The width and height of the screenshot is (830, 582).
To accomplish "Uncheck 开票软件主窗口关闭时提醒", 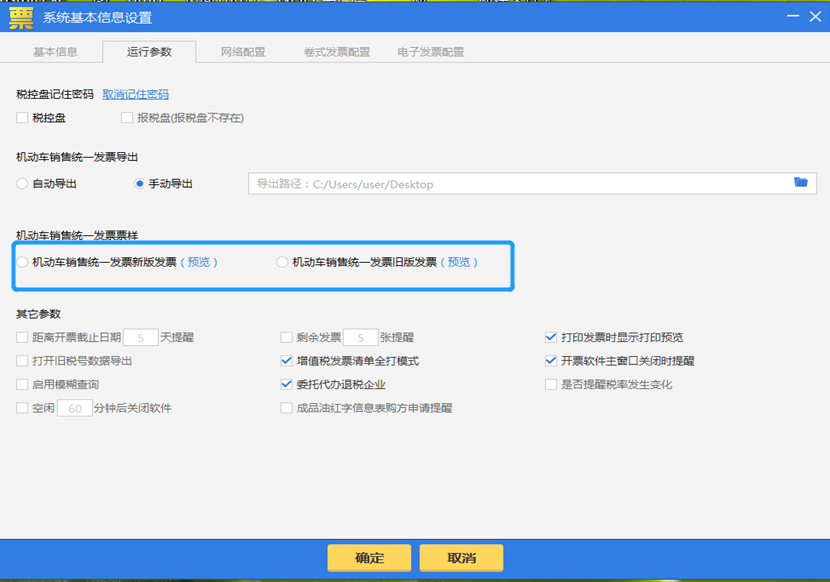I will [551, 361].
